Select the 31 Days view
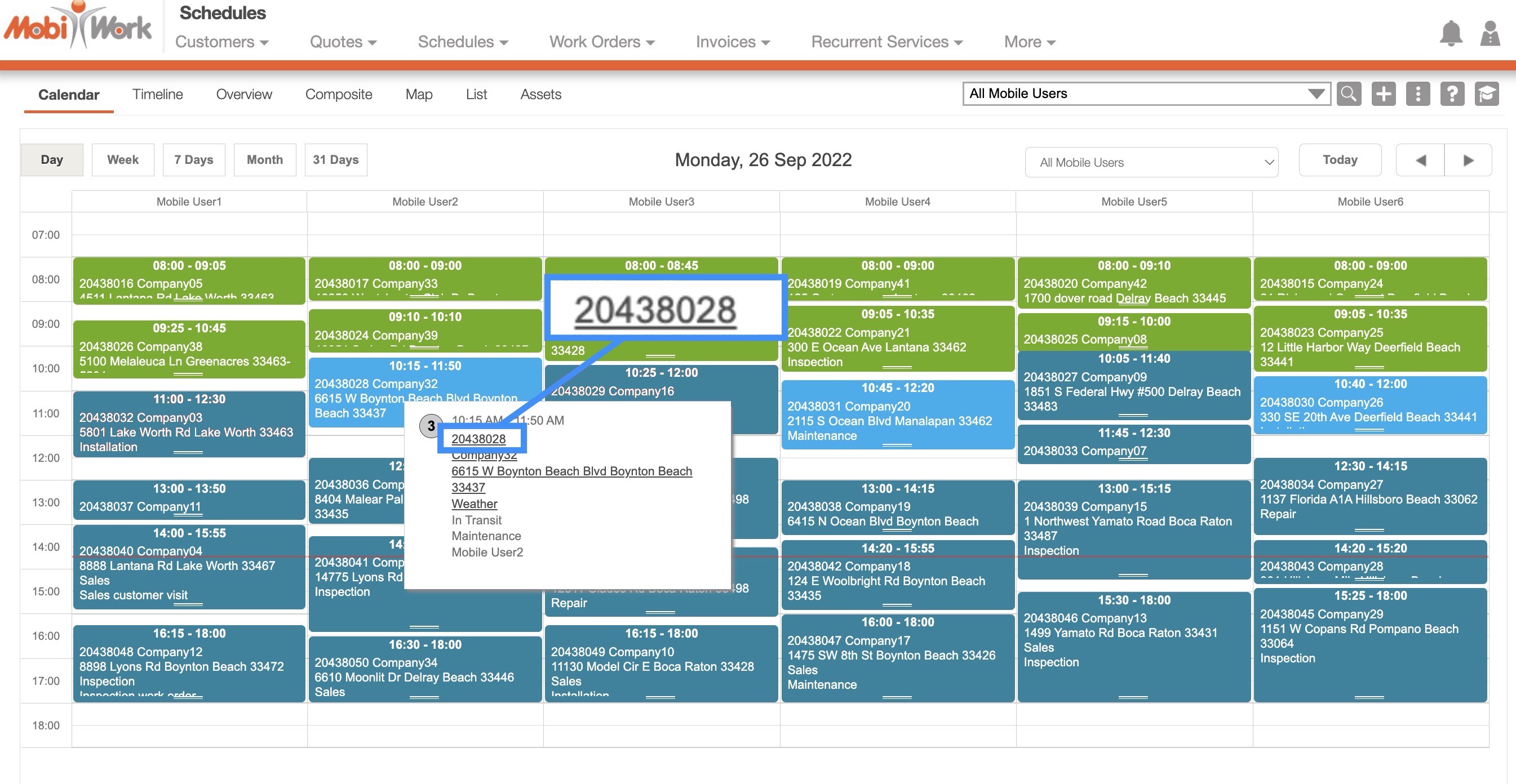Viewport: 1516px width, 784px height. (335, 160)
